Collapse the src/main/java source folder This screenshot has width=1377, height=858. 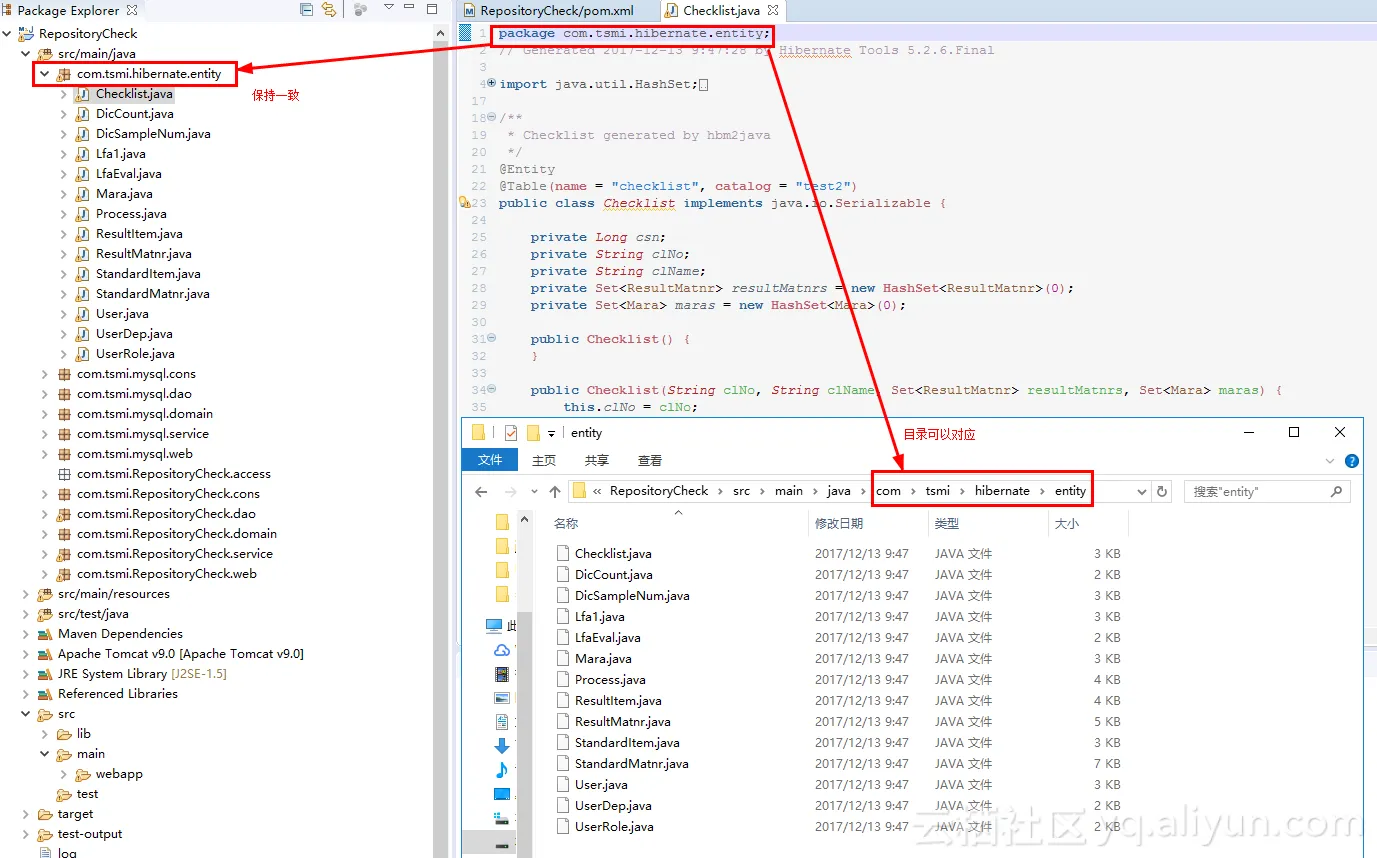tap(26, 54)
